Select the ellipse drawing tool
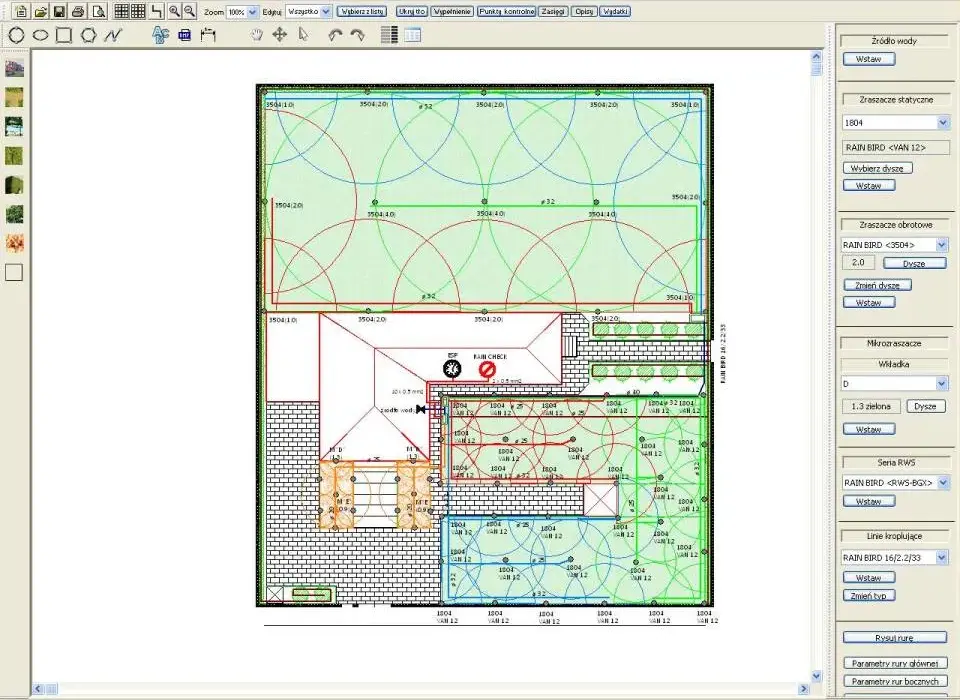Screen dimensions: 960x700 (x=40, y=35)
